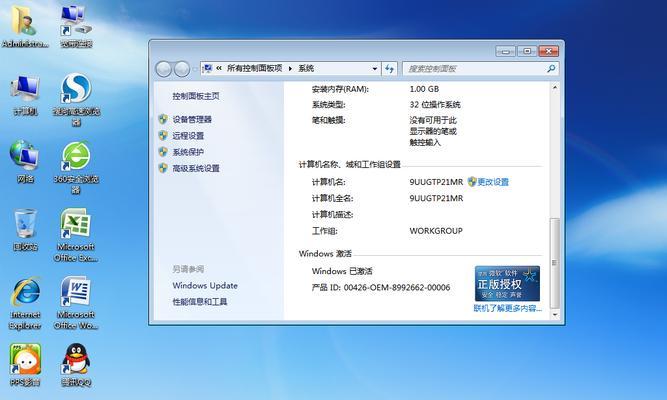Image resolution: width=667 pixels, height=400 pixels.
Task: Click the shield icon beside 高级系统设置
Action: 163,168
